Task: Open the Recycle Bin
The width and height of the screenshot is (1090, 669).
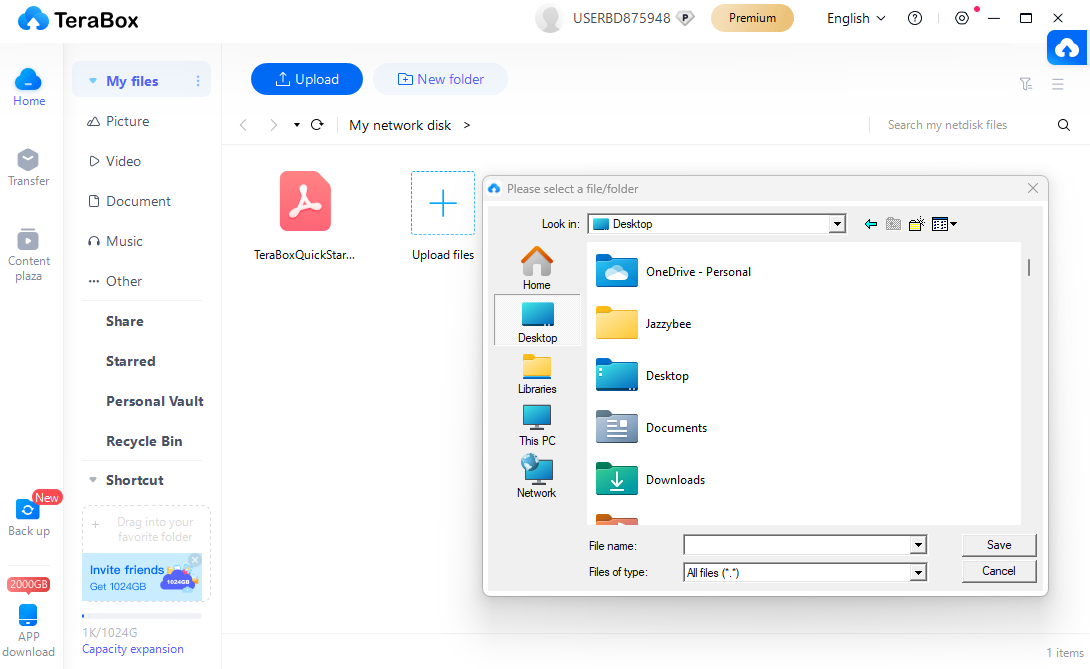Action: (144, 442)
